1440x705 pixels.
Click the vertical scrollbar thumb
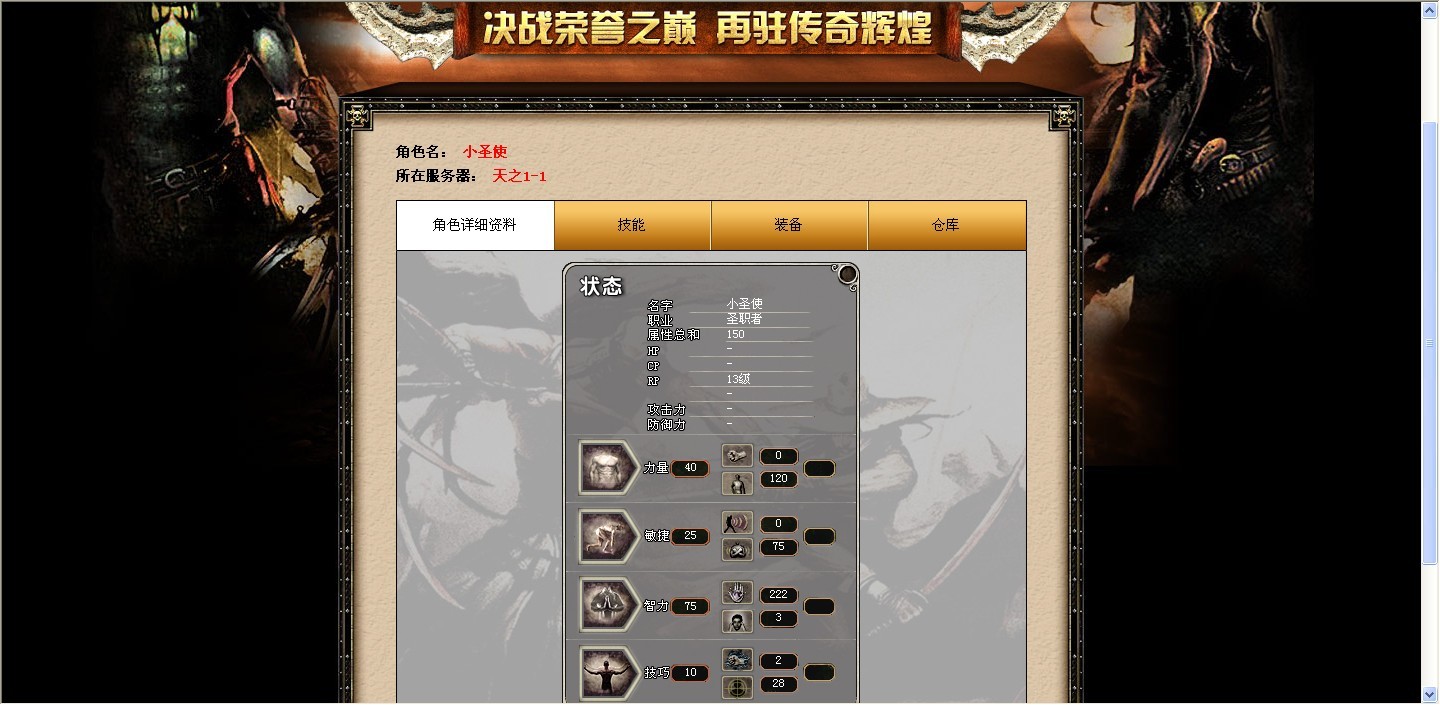point(1430,342)
